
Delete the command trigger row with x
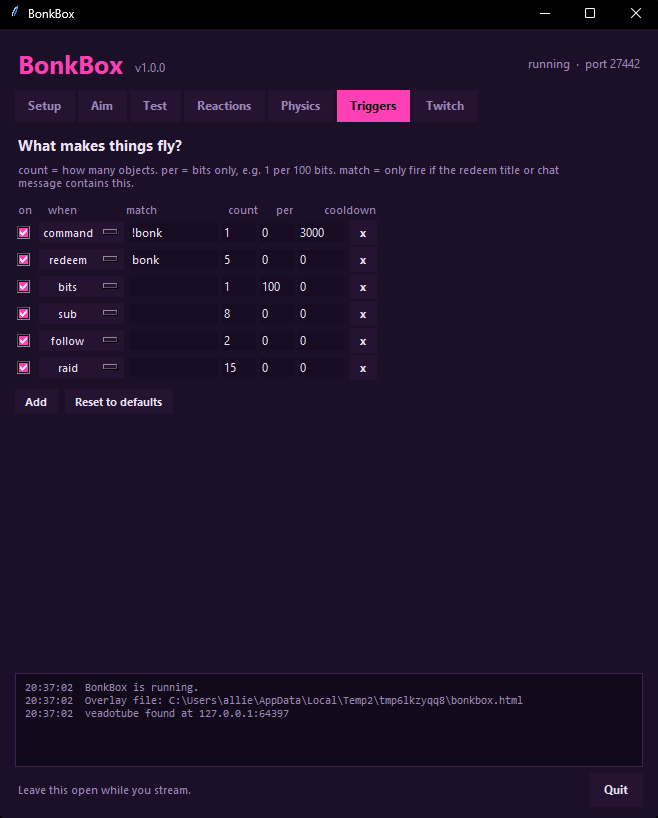point(363,233)
